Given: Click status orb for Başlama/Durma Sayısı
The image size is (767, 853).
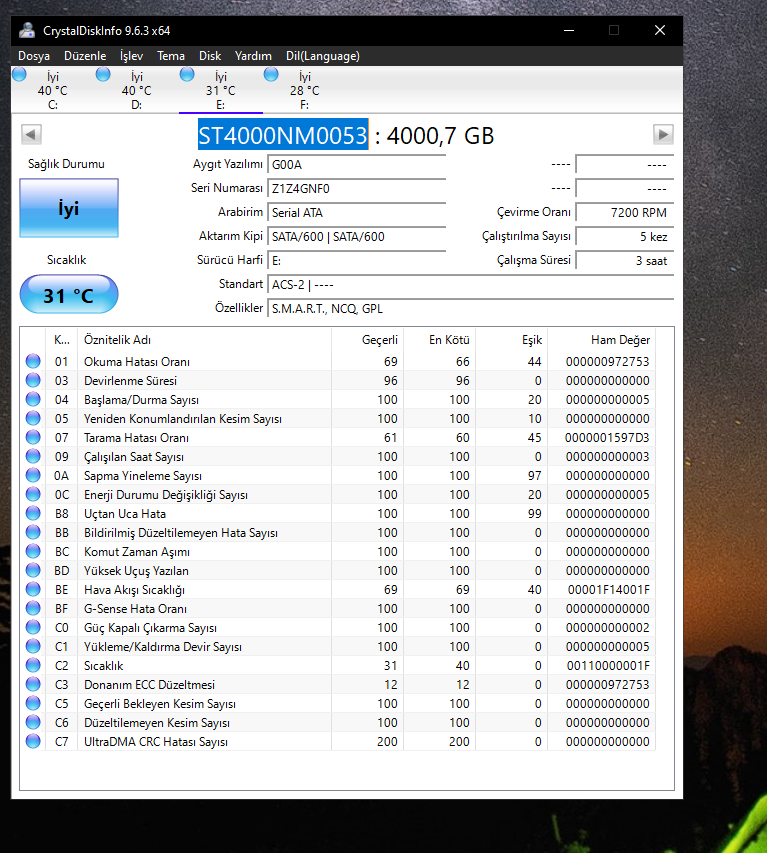Looking at the screenshot, I should [33, 399].
